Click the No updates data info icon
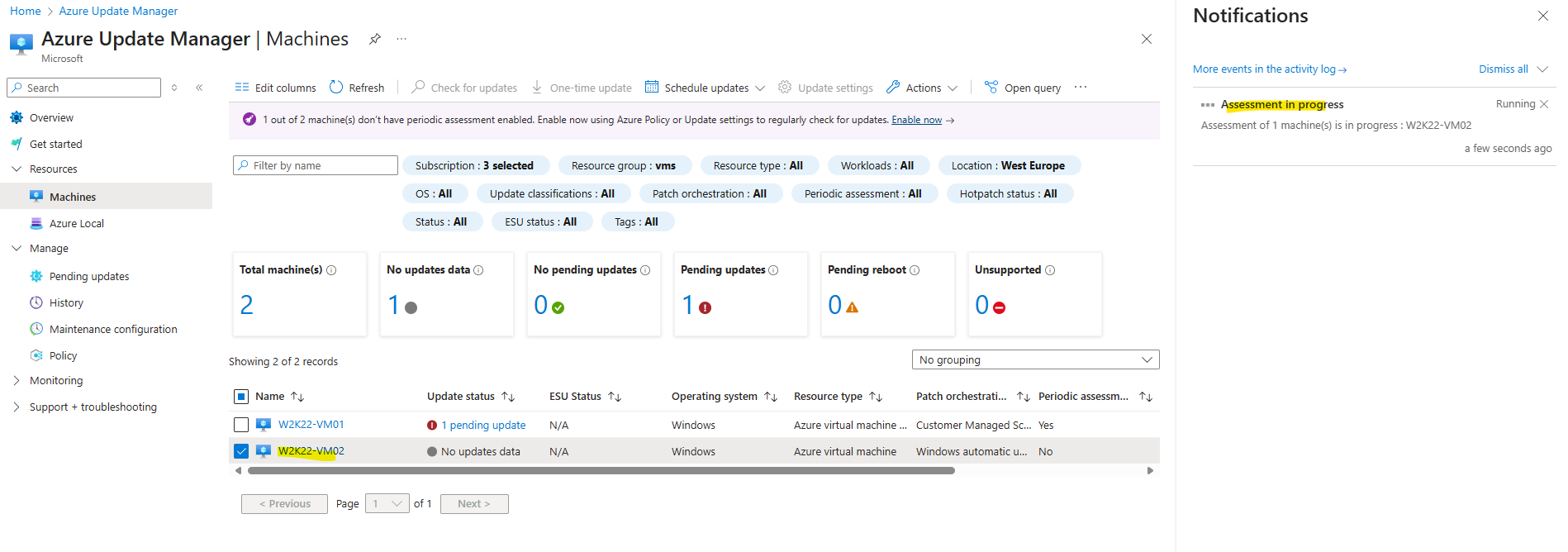Screen dimensions: 1568x552 tap(478, 270)
